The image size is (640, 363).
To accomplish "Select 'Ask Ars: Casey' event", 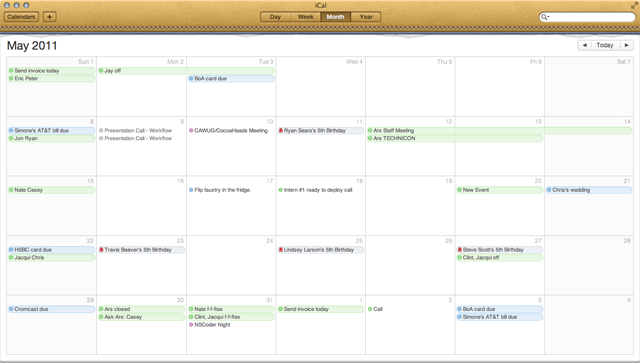I will click(x=141, y=317).
